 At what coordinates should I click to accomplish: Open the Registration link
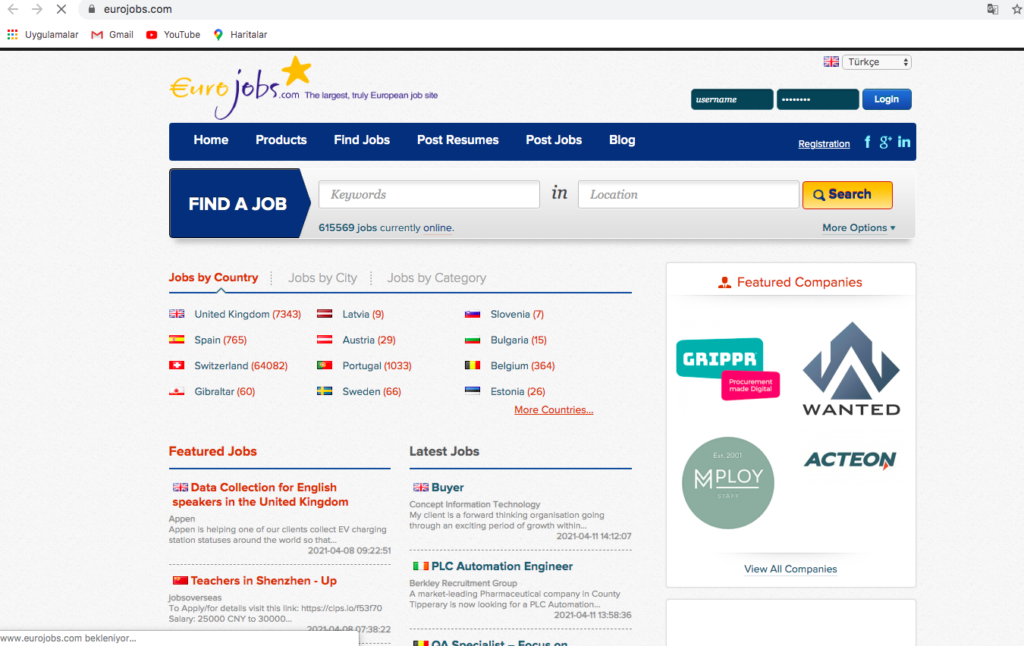point(824,144)
